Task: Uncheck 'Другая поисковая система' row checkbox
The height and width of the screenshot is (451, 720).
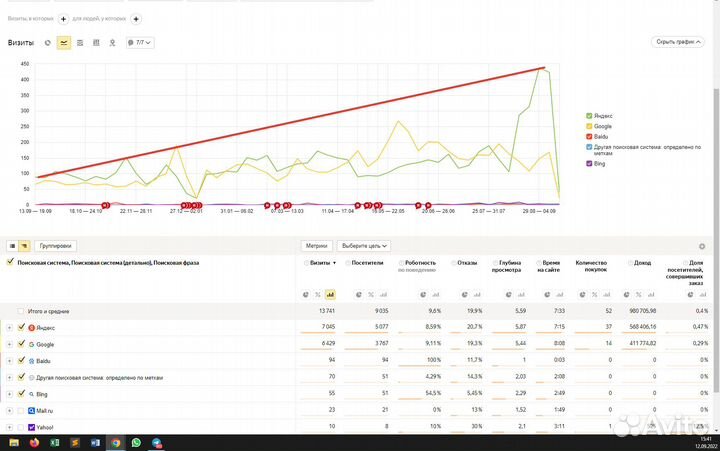Action: pyautogui.click(x=21, y=377)
